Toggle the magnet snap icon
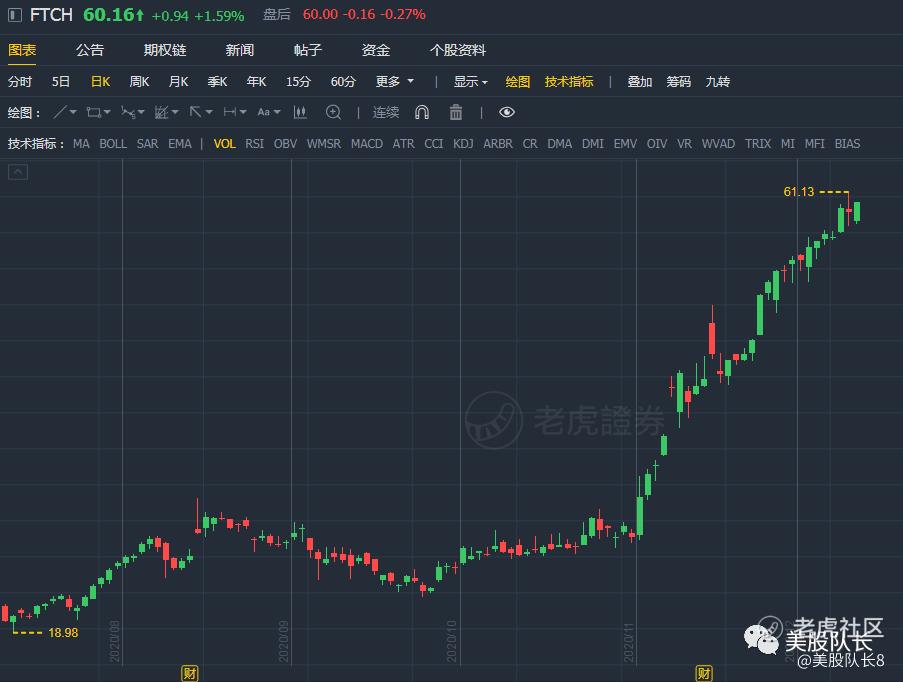903x682 pixels. [x=422, y=112]
